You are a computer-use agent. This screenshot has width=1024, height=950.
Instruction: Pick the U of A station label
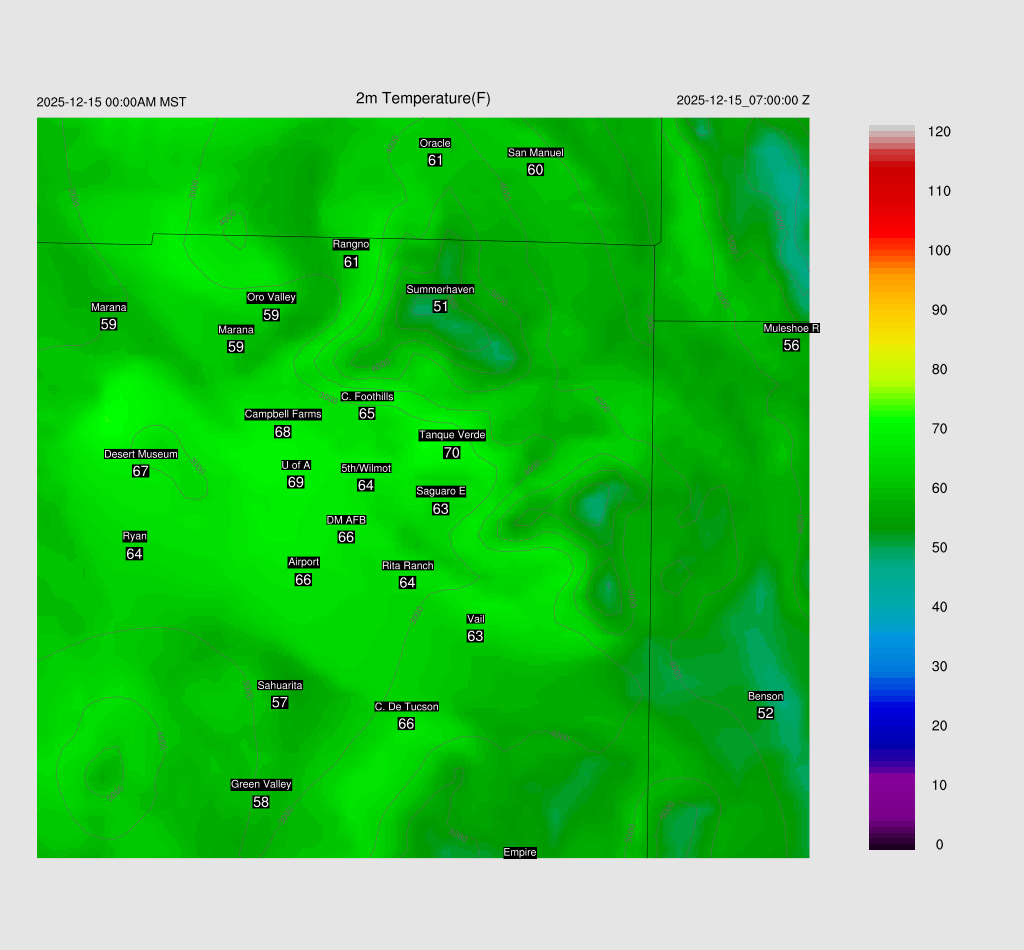(x=296, y=465)
